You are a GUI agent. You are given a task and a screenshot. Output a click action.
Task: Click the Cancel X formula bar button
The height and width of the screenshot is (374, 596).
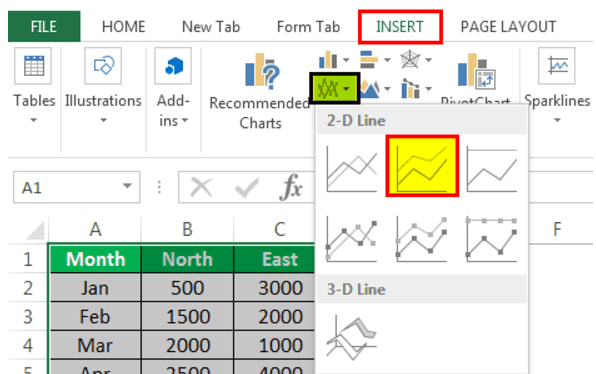point(201,187)
